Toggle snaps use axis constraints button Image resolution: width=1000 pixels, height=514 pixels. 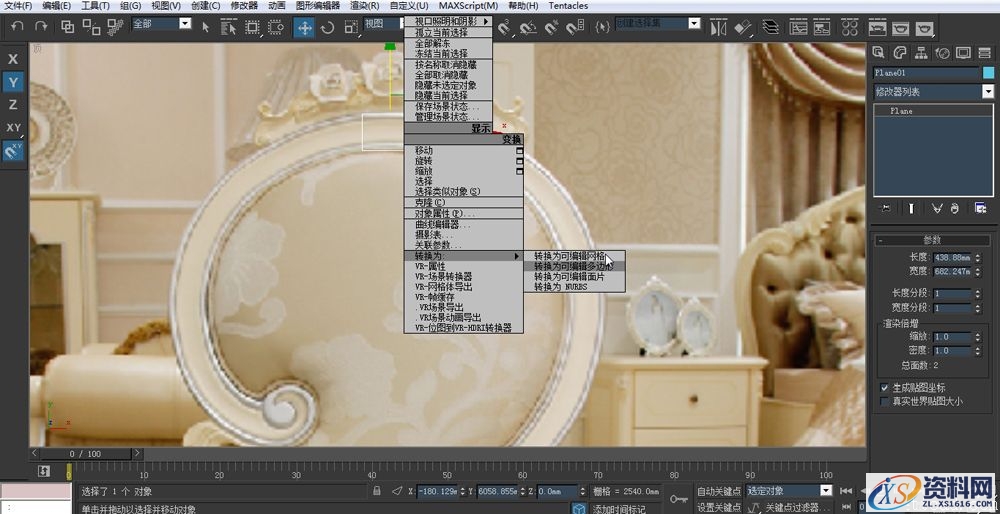(x=13, y=151)
